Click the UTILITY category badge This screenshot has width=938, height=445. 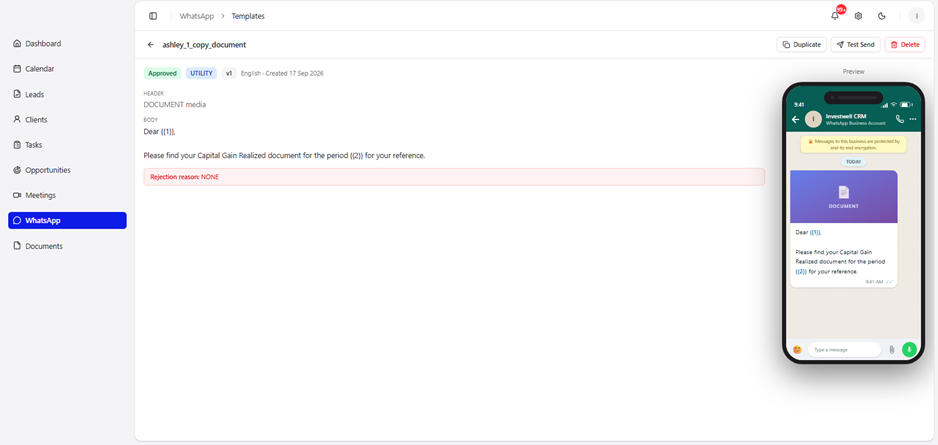coord(202,73)
